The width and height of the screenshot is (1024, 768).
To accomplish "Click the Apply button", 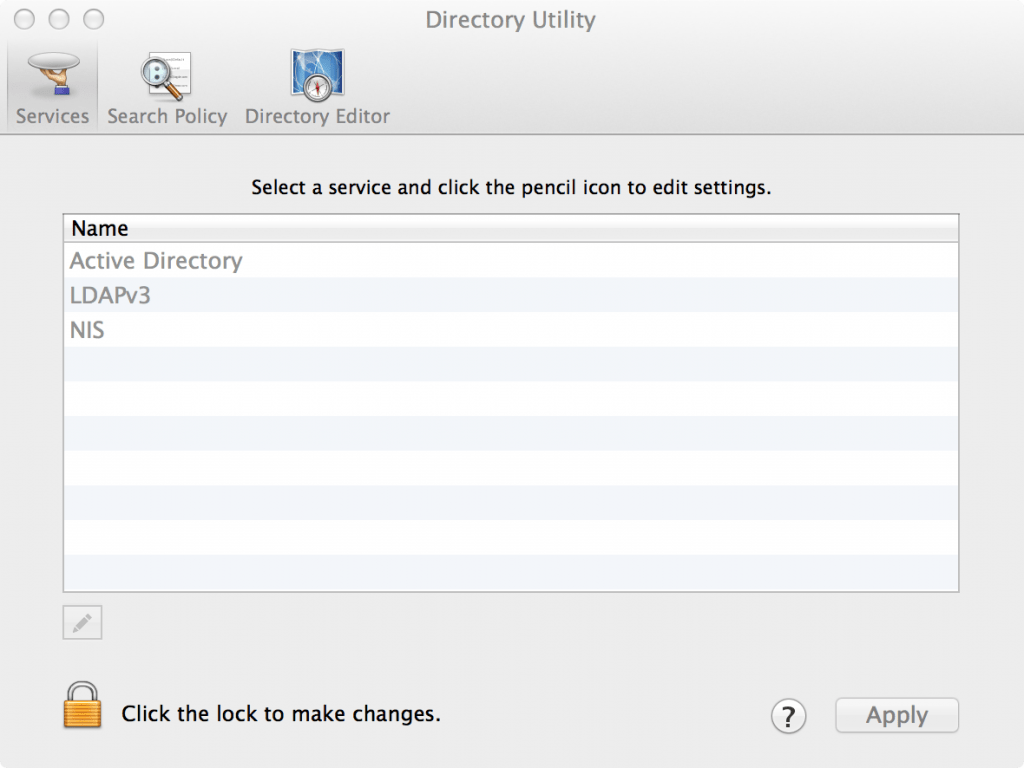I will (x=897, y=715).
